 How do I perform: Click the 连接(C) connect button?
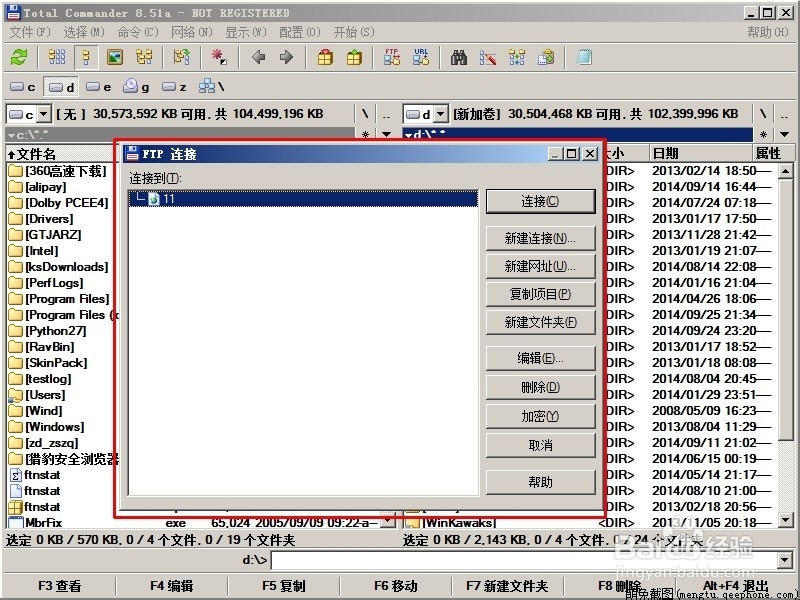[x=540, y=202]
